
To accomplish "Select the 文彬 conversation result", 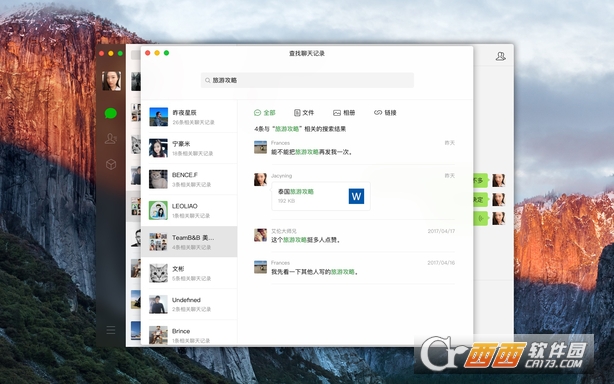I will click(x=189, y=273).
